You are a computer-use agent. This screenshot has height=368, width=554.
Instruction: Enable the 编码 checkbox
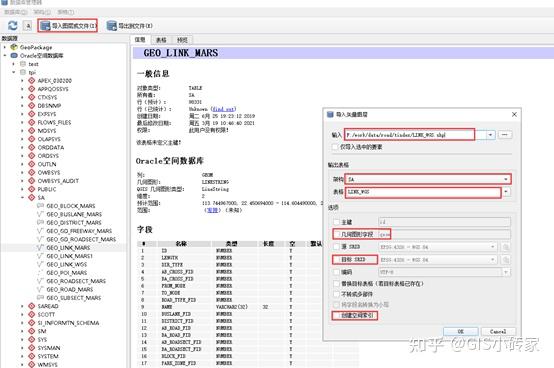click(337, 272)
